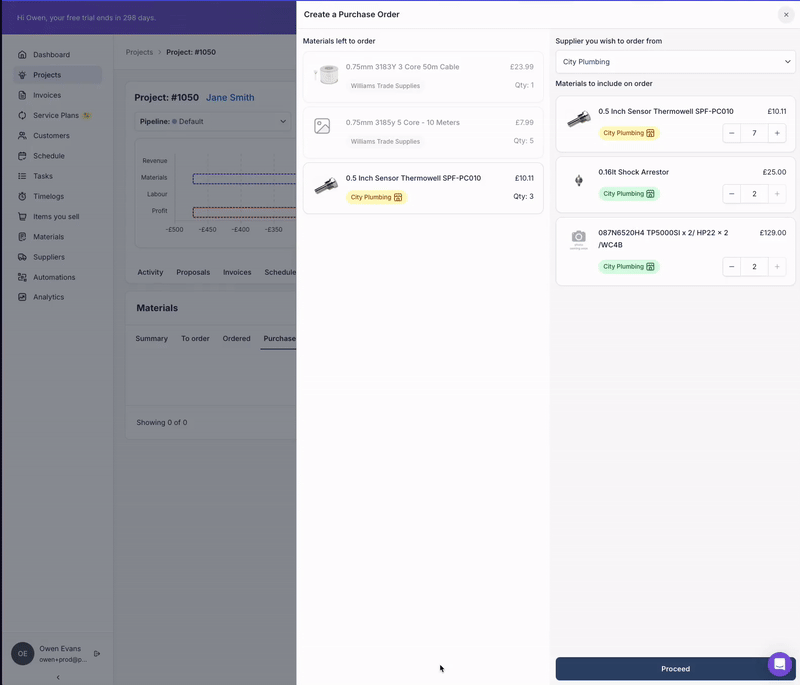Open the chat support widget

(x=779, y=664)
